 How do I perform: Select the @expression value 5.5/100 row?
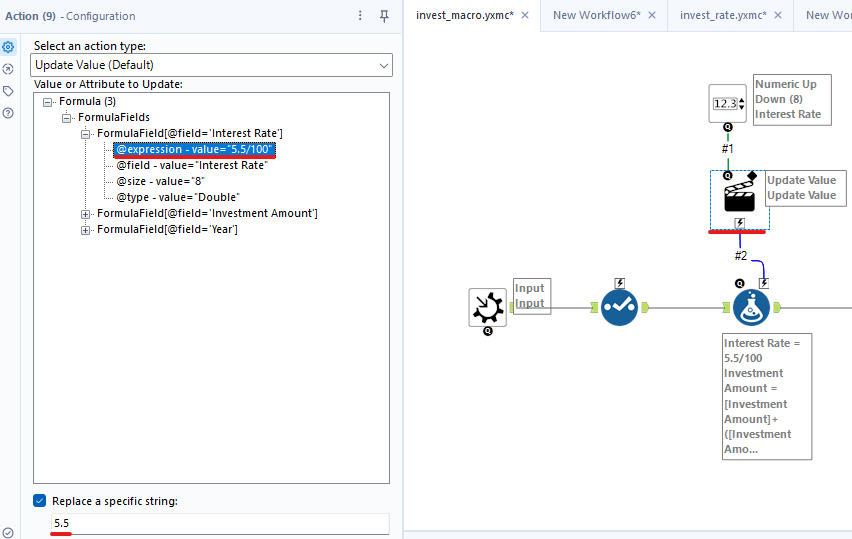(x=195, y=149)
